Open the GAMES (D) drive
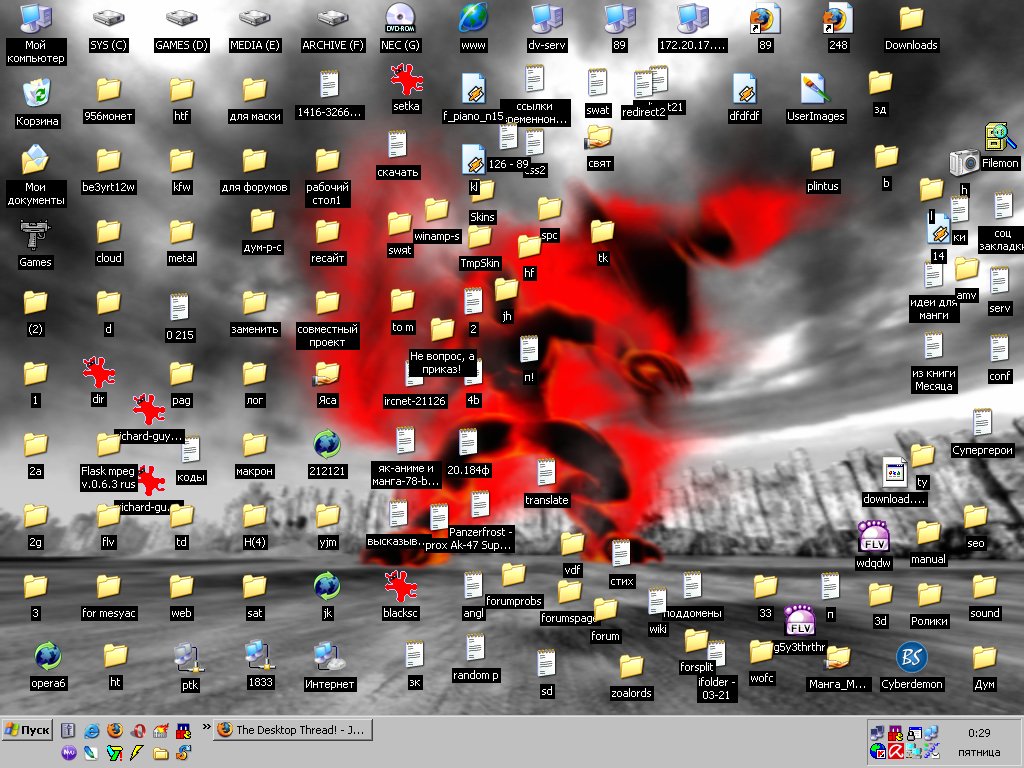 pyautogui.click(x=182, y=29)
